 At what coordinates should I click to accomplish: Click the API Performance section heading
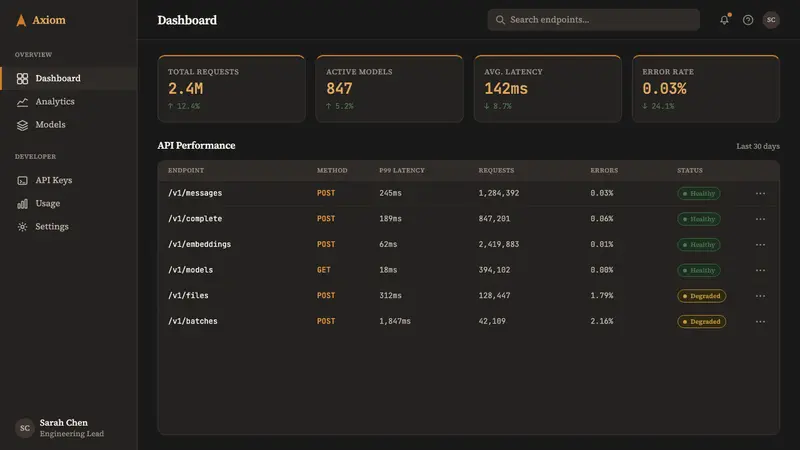196,145
